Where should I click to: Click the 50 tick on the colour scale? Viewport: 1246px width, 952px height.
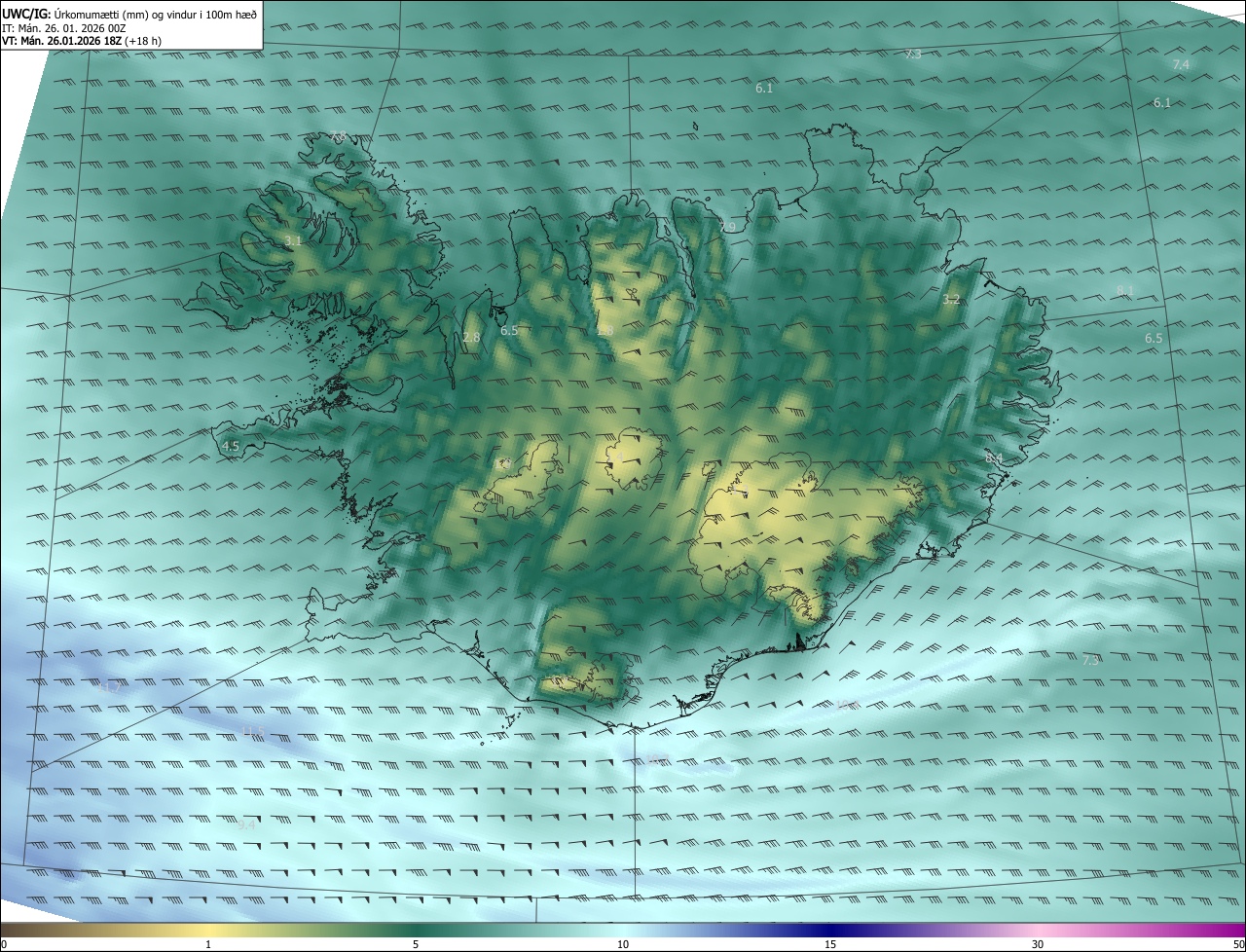[1238, 944]
